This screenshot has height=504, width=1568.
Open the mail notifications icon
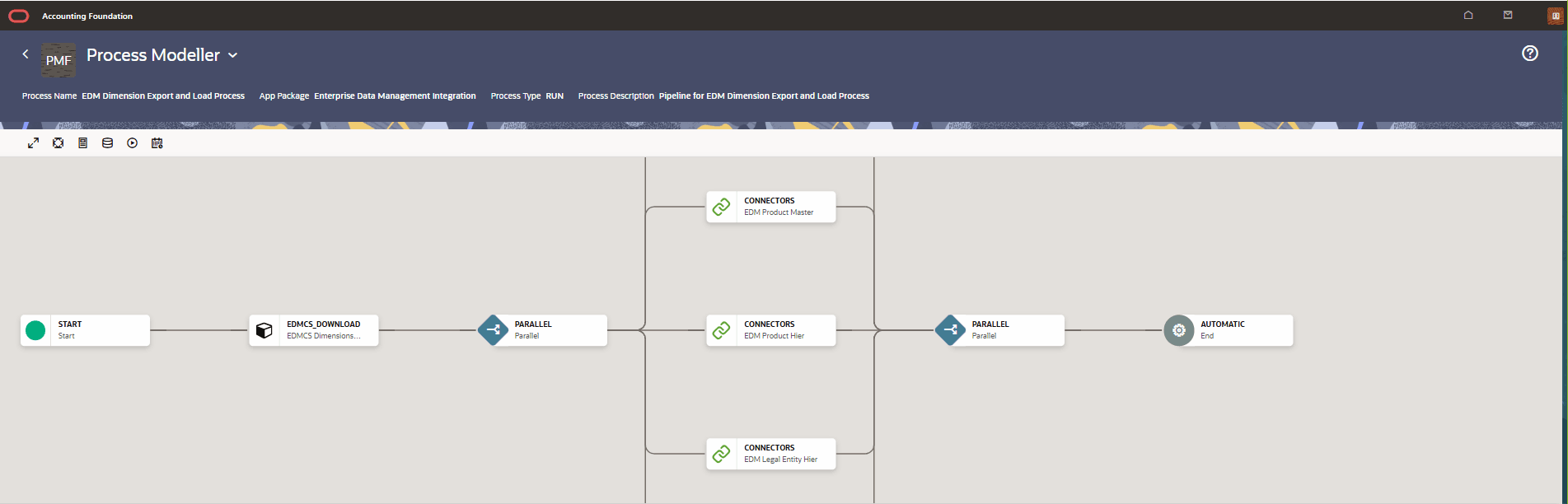1508,15
